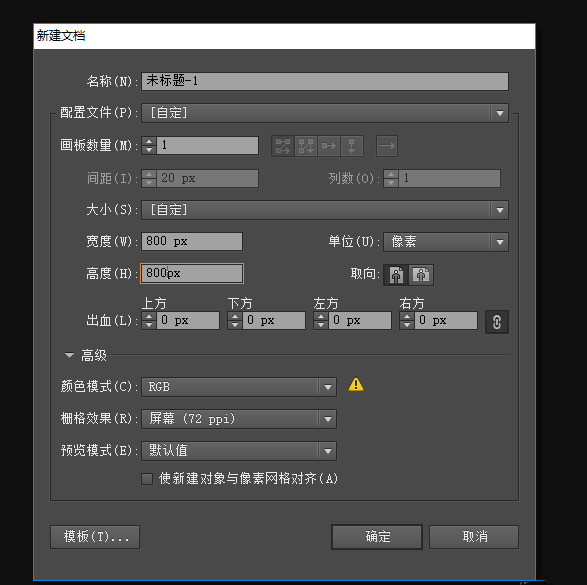Click the left-to-right layout direction arrow icon
Viewport: 587px width, 585px height.
pyautogui.click(x=387, y=146)
